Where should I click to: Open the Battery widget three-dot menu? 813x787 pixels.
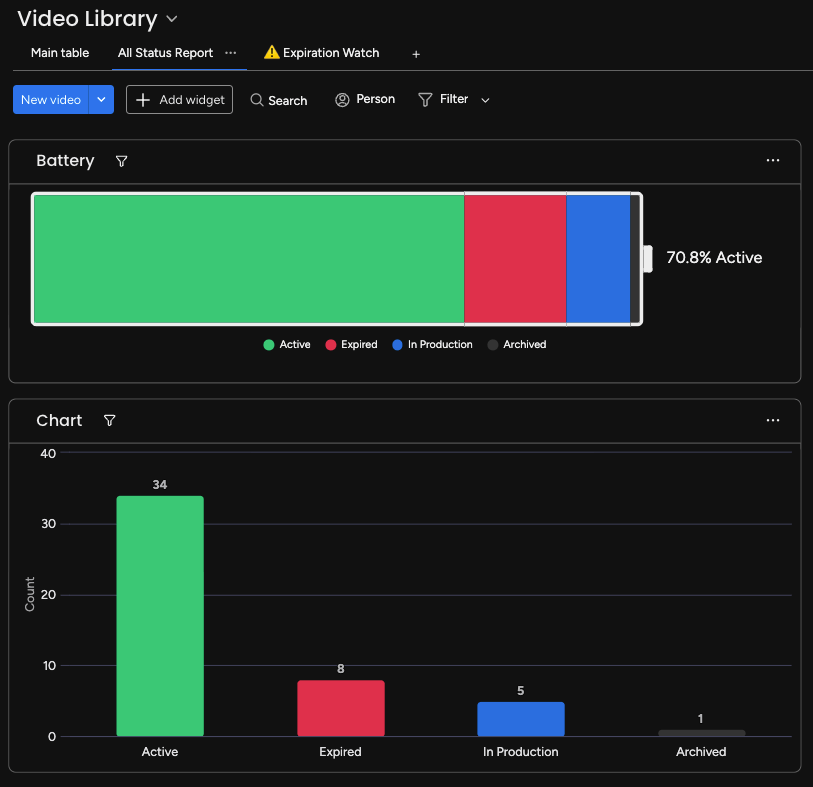point(773,161)
